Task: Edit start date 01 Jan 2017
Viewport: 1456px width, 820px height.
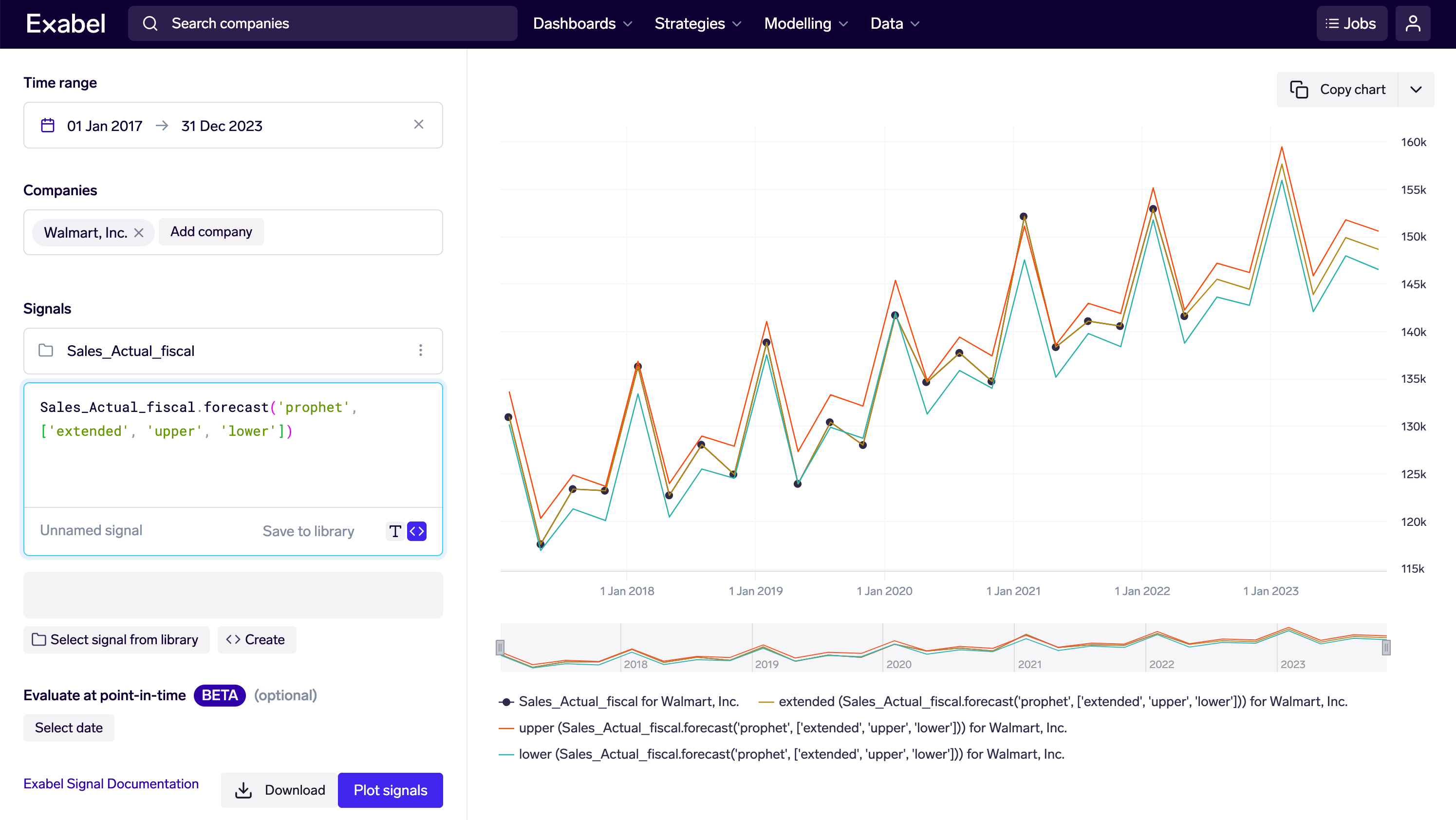Action: [105, 126]
